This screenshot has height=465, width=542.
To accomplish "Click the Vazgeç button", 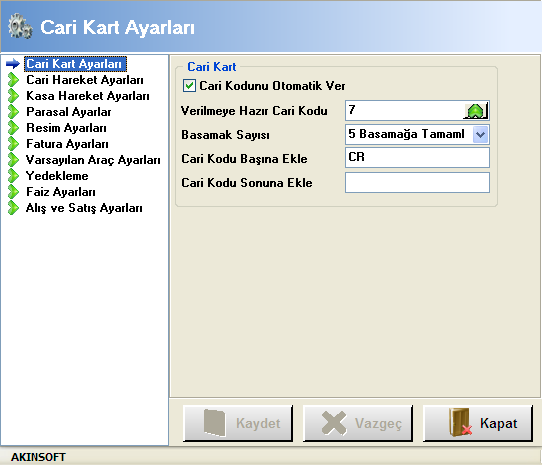I will (x=358, y=424).
